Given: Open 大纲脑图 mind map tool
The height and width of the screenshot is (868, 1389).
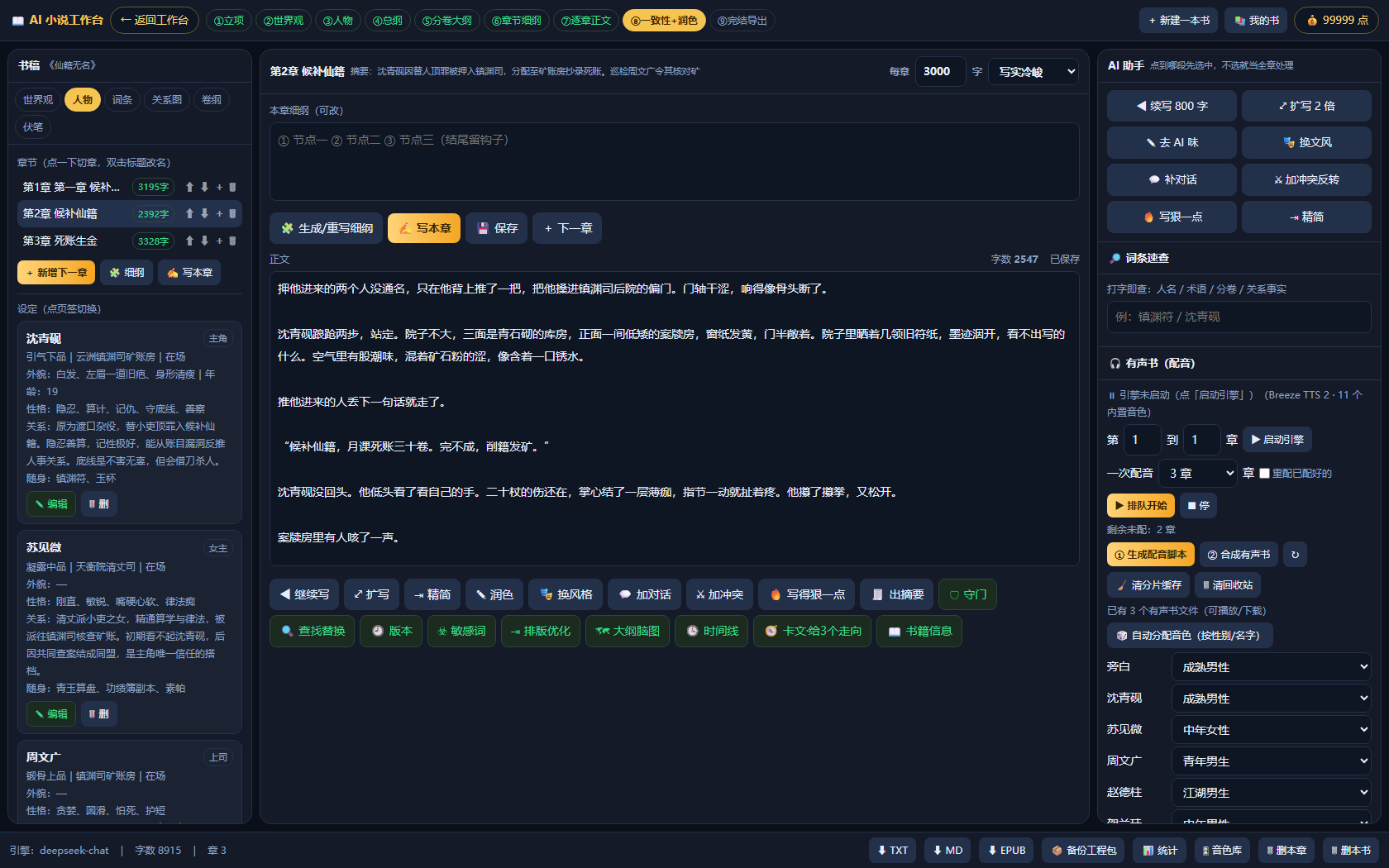Looking at the screenshot, I should [628, 631].
